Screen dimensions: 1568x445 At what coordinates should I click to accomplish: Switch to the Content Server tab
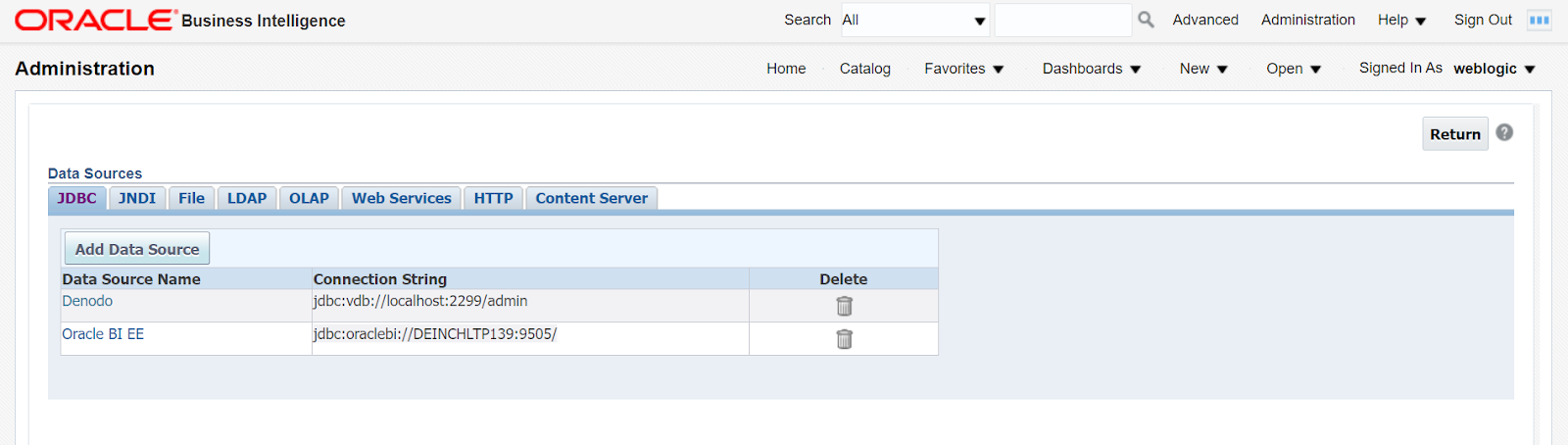(592, 198)
